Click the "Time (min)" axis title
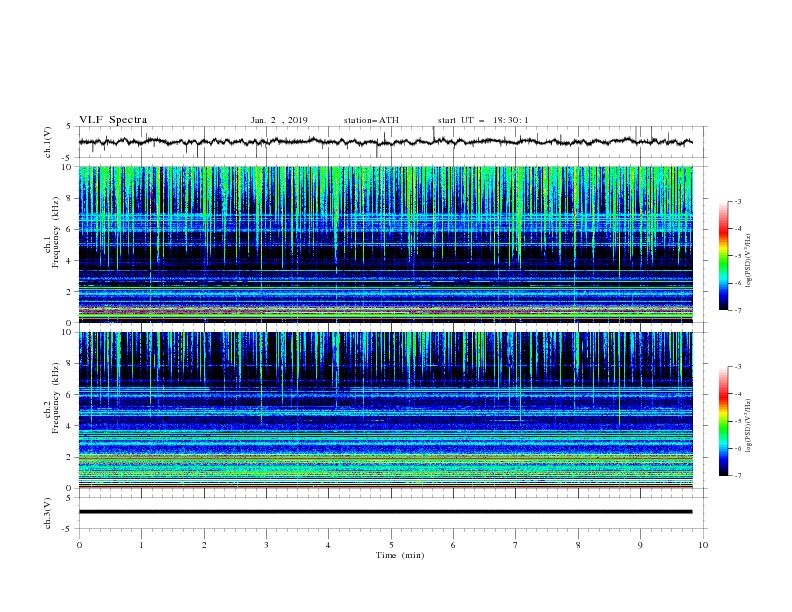 pos(400,555)
